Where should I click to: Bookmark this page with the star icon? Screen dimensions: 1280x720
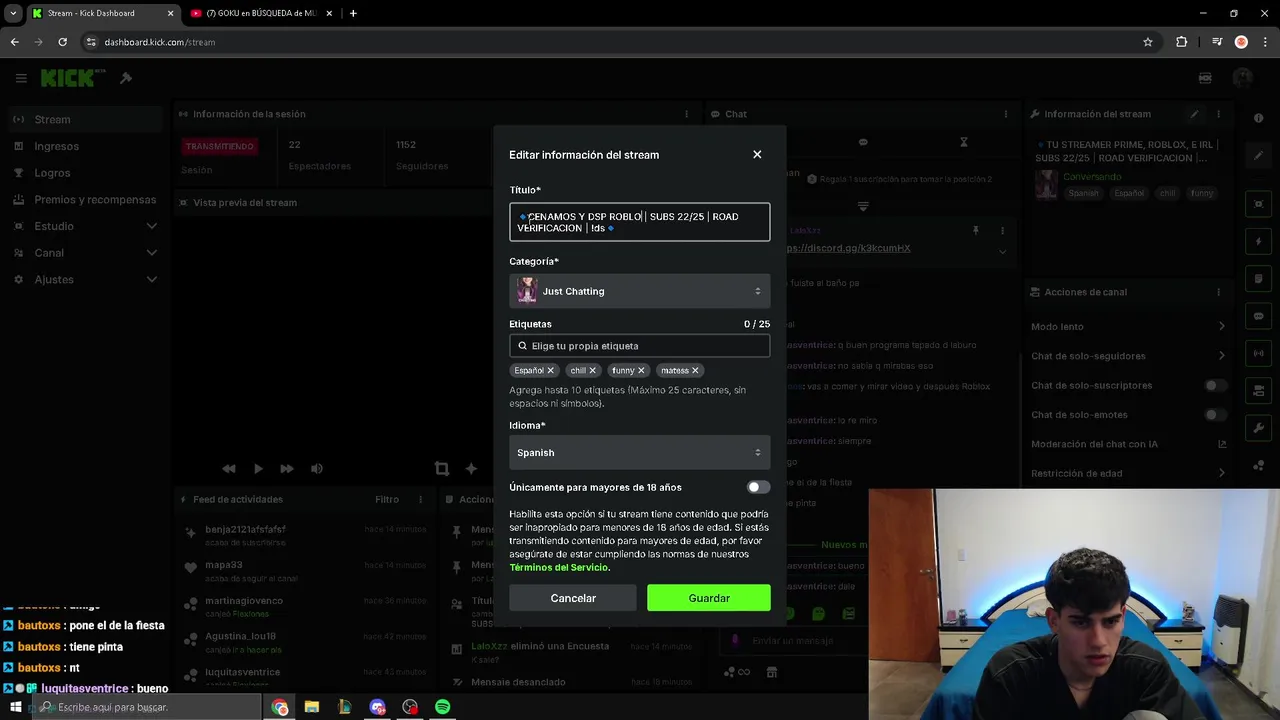(1148, 42)
